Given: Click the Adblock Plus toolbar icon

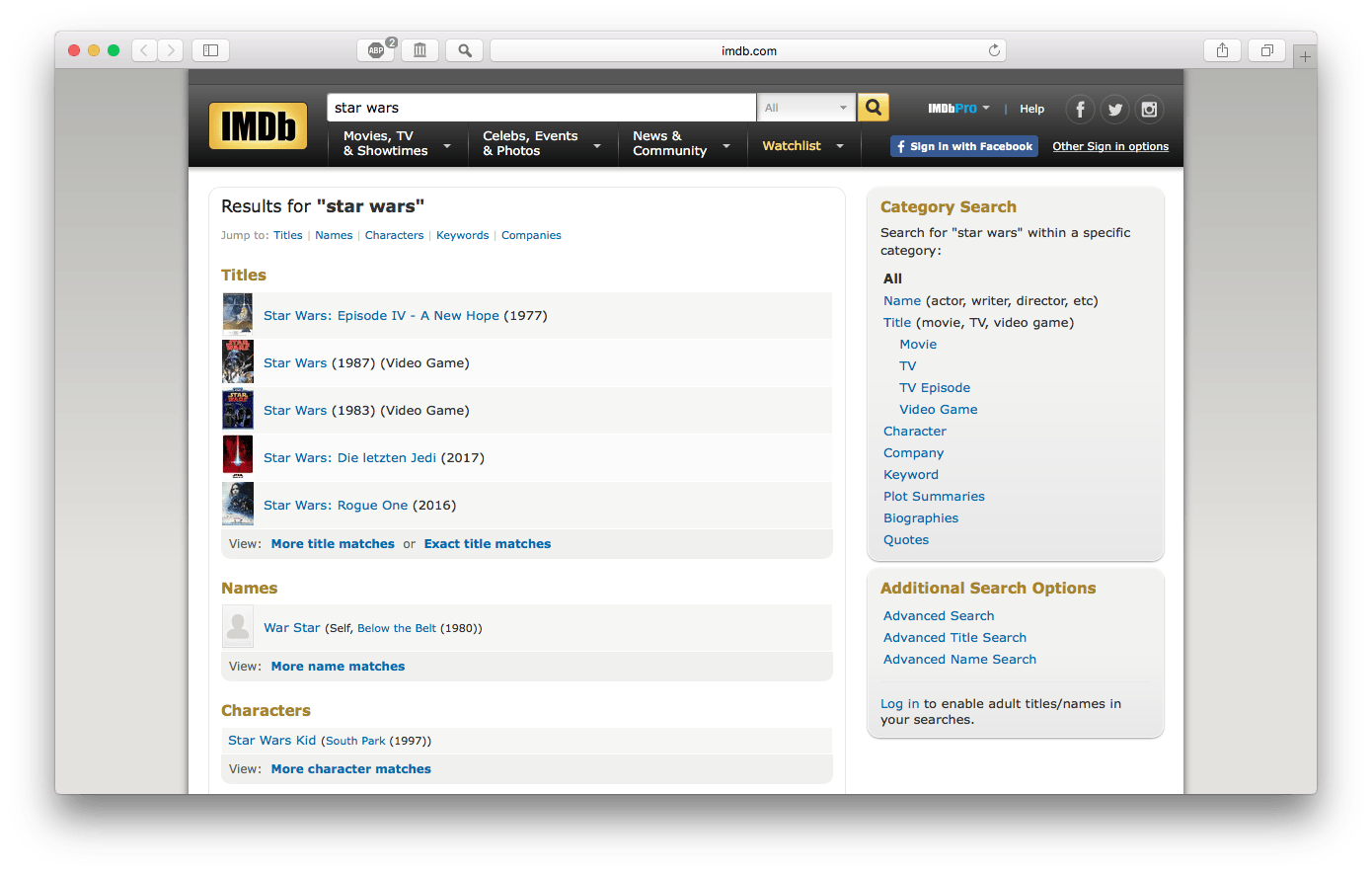Looking at the screenshot, I should (x=376, y=50).
